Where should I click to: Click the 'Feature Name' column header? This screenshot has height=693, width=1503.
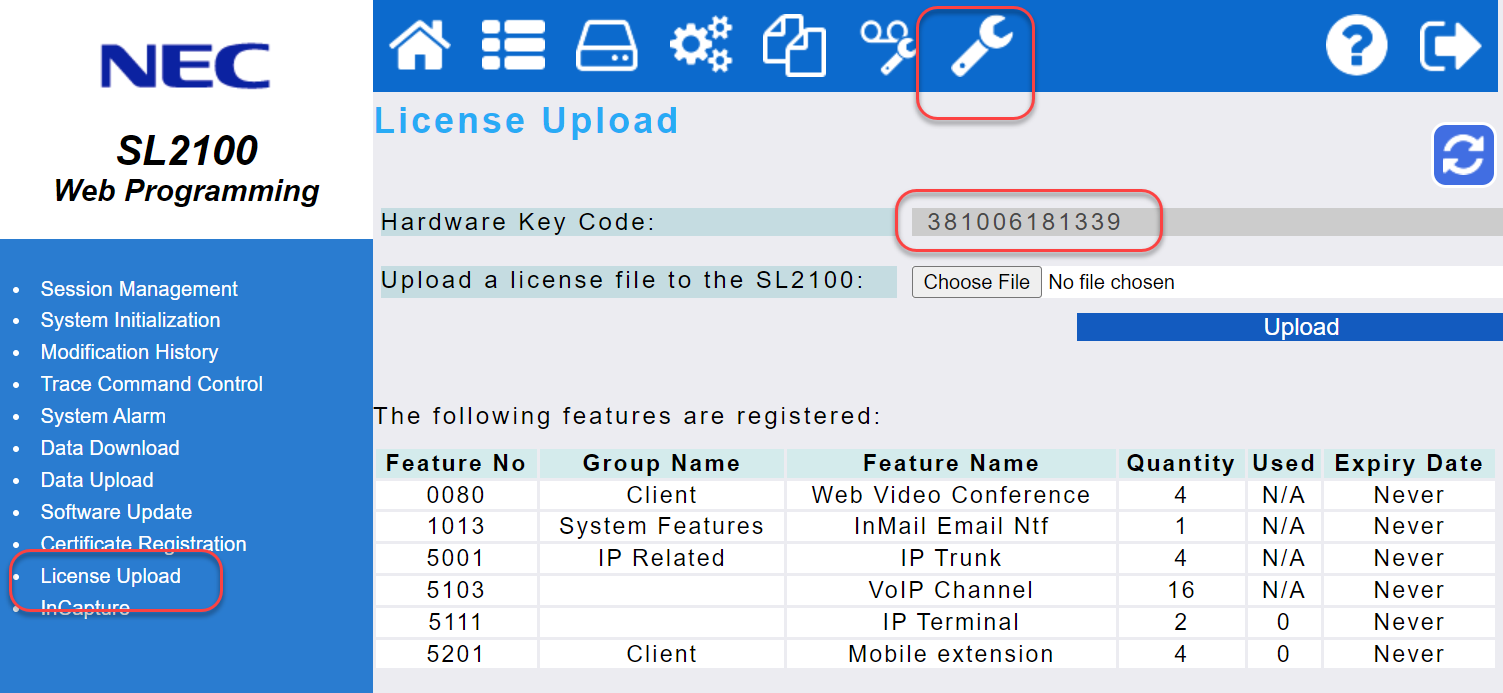tap(951, 463)
